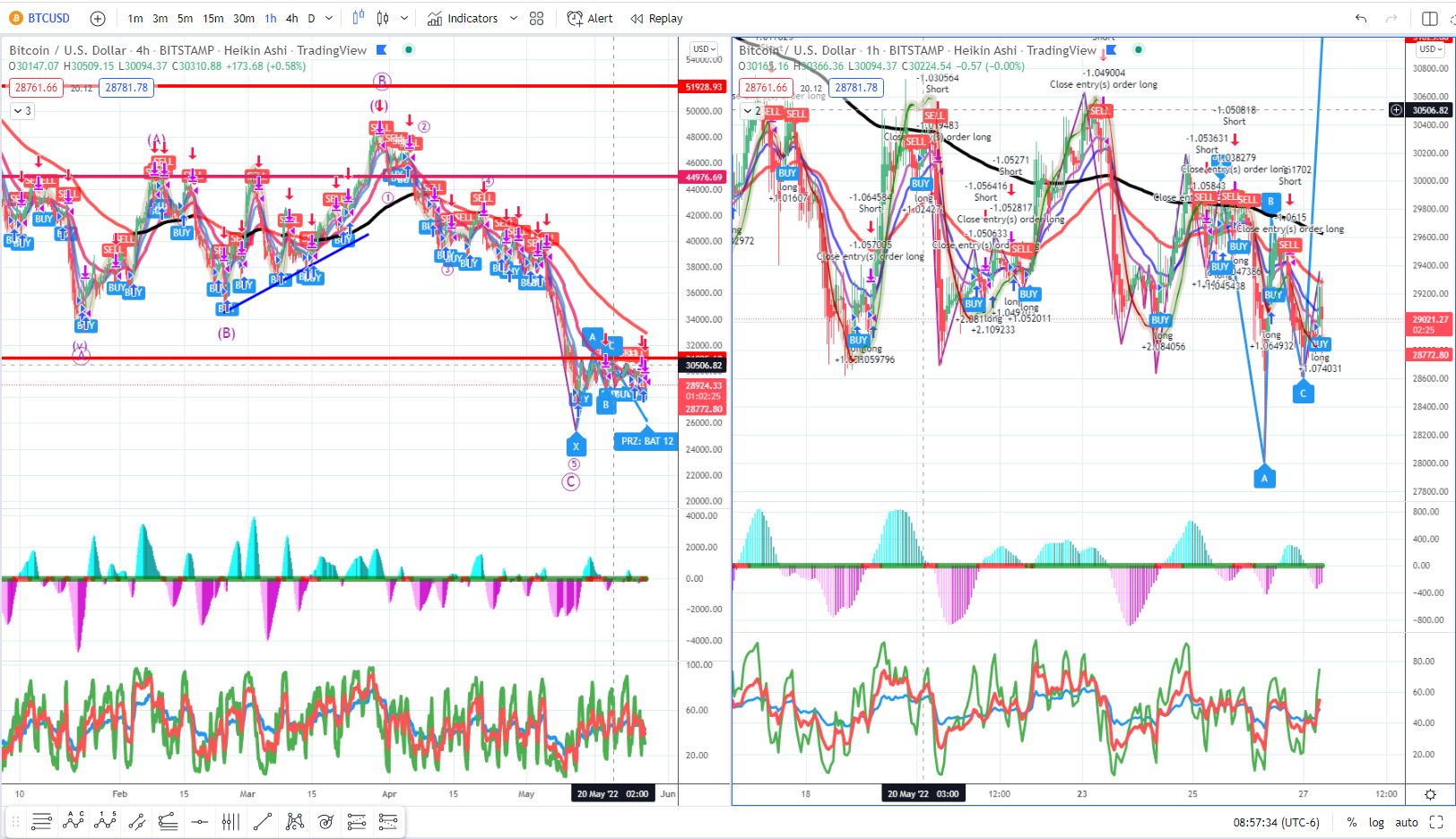Expand the chart style dropdown
The width and height of the screenshot is (1456, 839).
404,18
